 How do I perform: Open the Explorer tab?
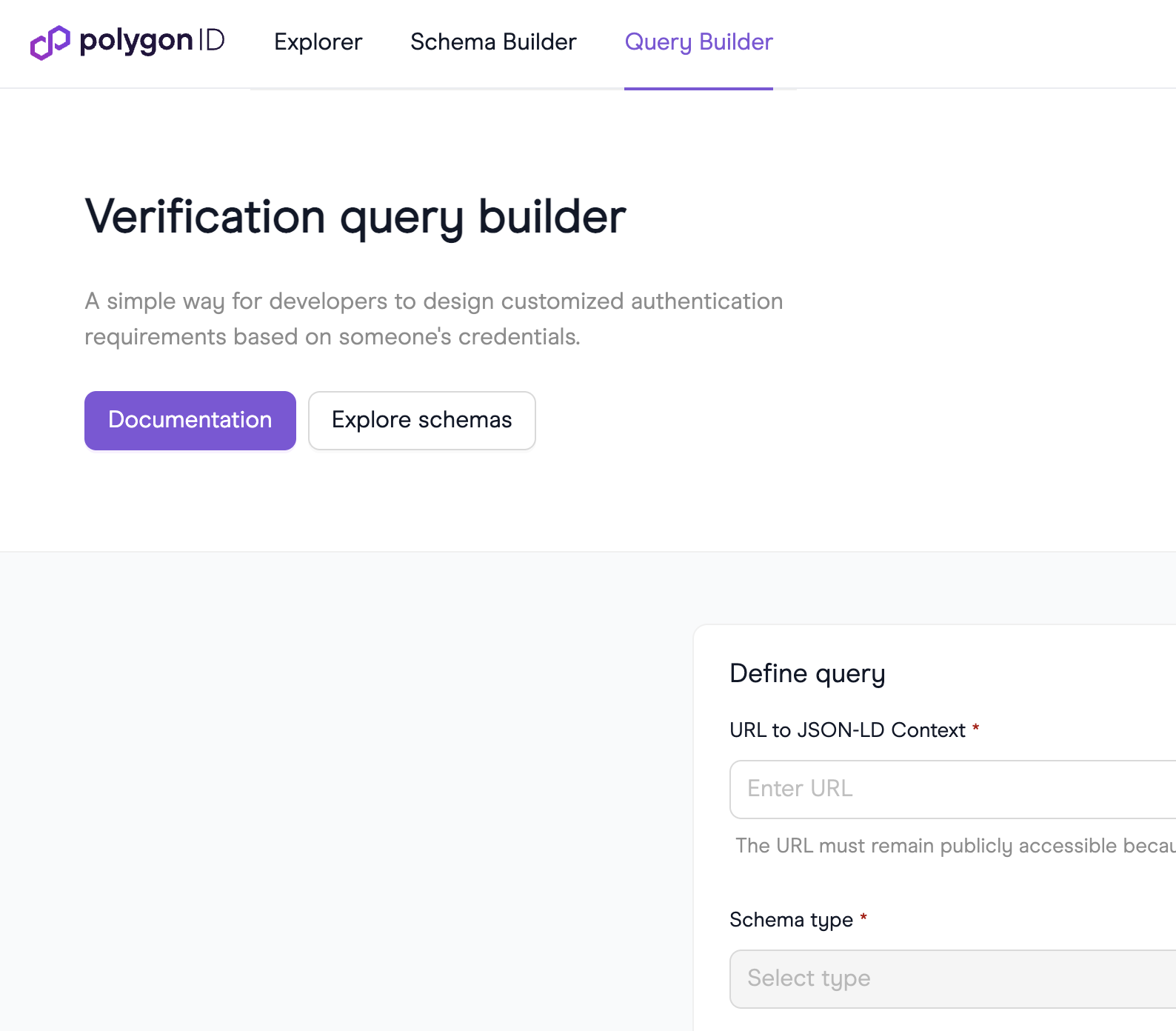click(x=318, y=42)
